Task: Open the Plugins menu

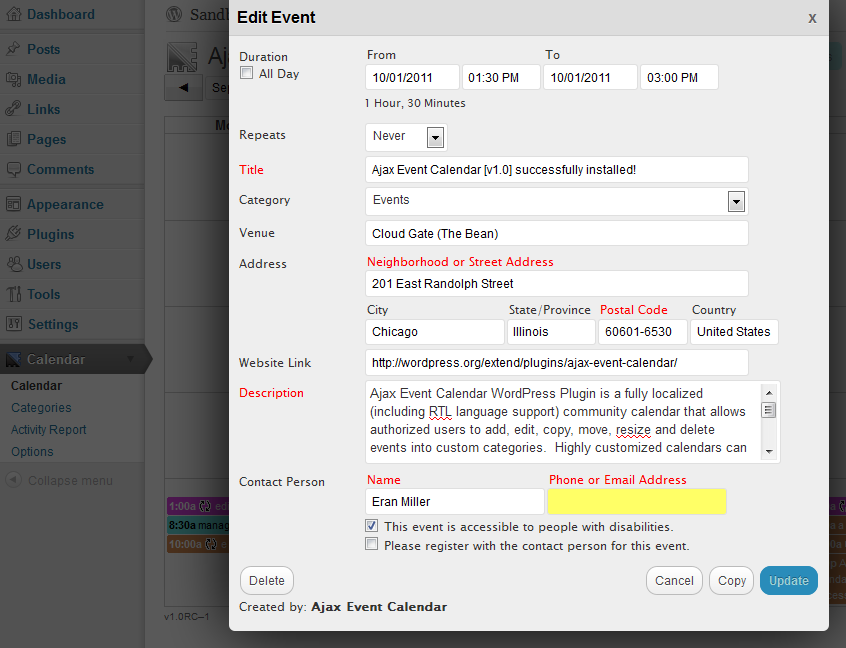Action: click(x=51, y=234)
